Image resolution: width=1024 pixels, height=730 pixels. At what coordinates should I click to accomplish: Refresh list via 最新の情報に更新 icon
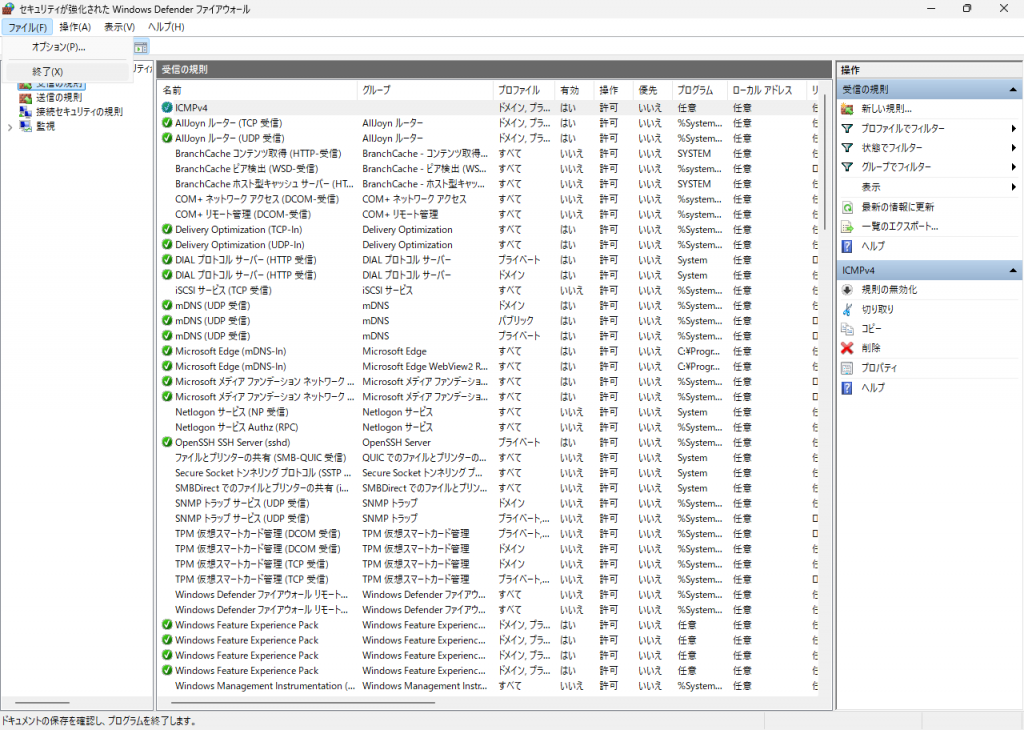(x=847, y=207)
